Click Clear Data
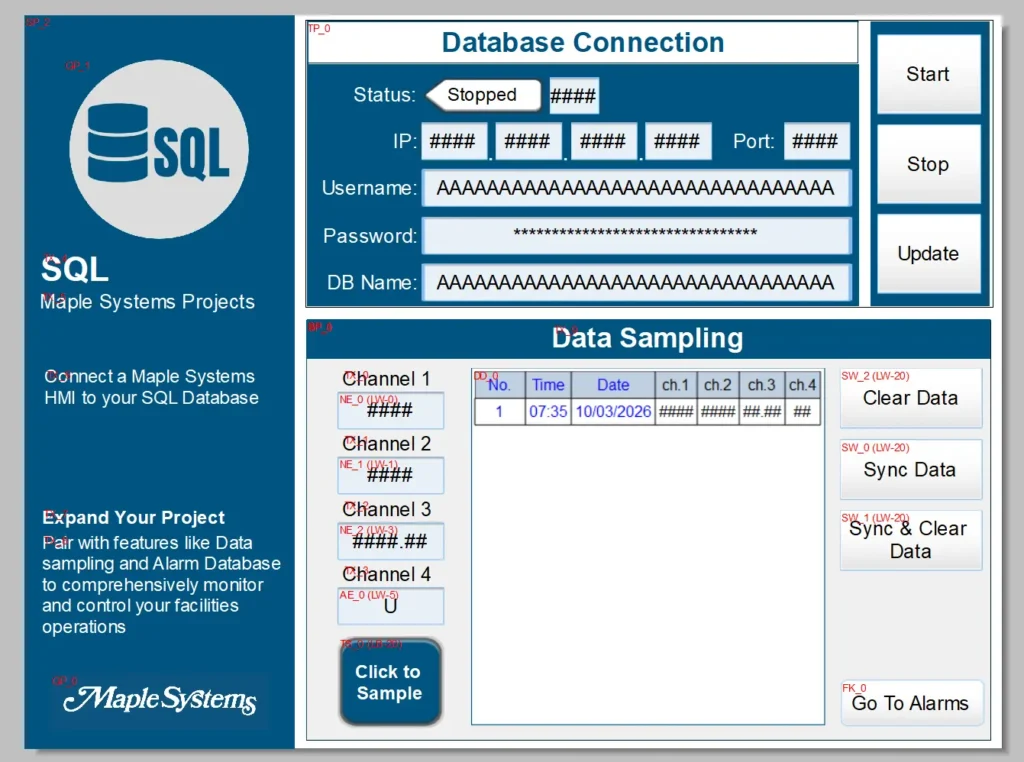This screenshot has height=762, width=1024. click(x=910, y=397)
